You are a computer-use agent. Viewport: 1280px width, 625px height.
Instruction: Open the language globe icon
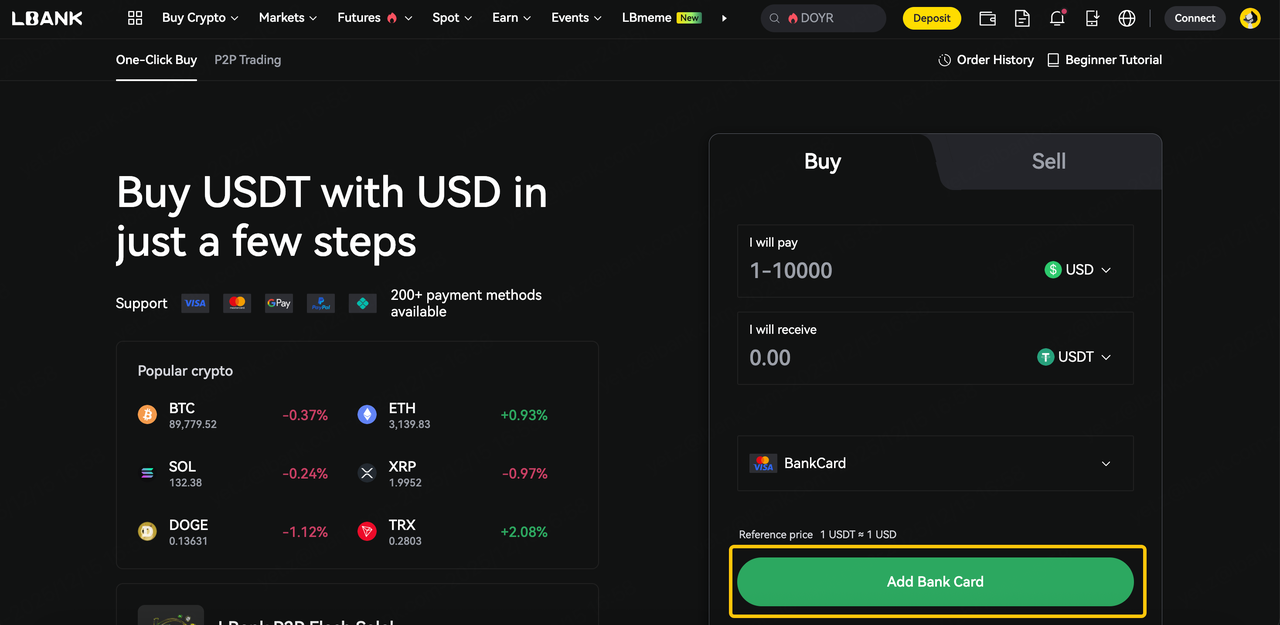pos(1127,18)
